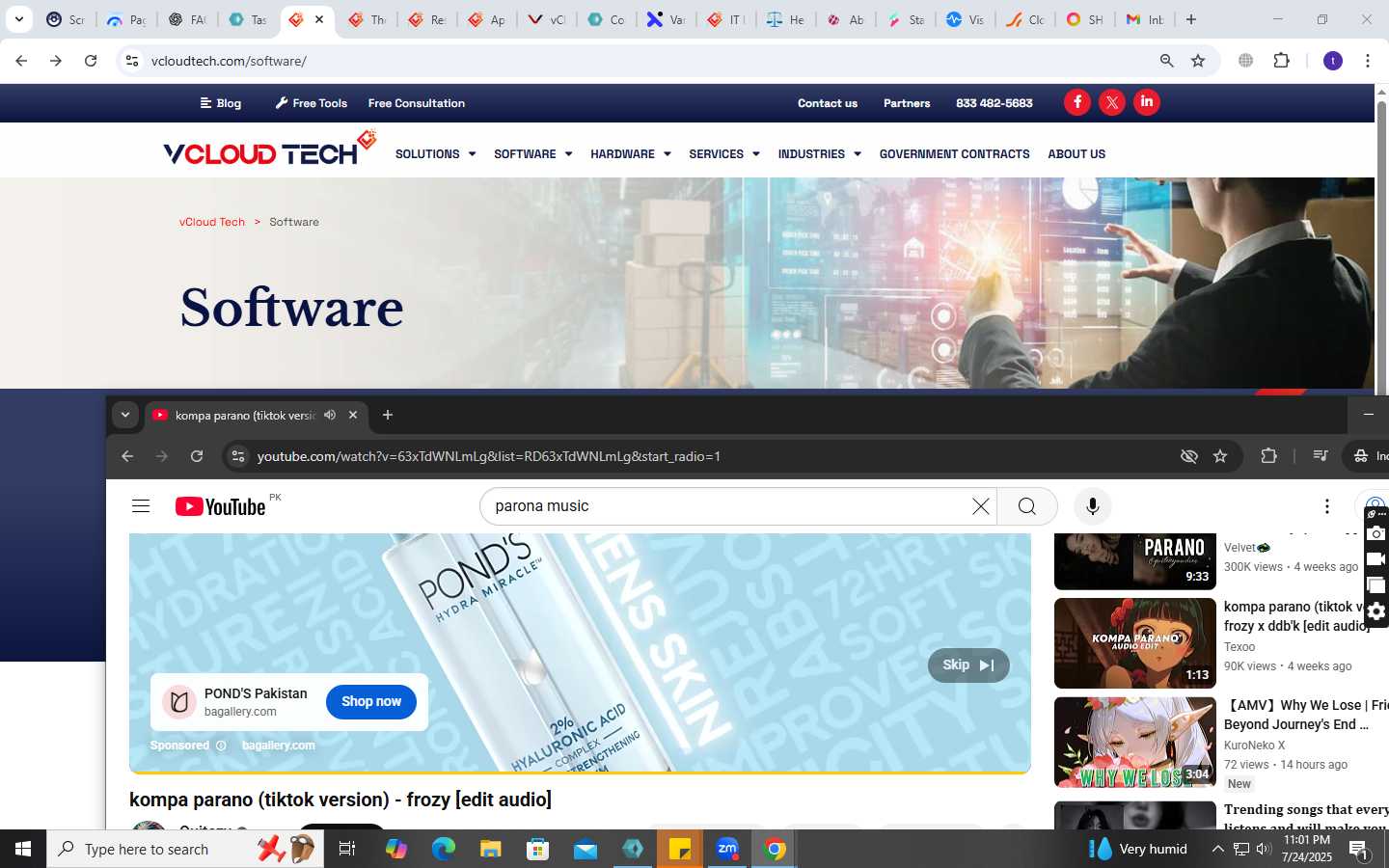The width and height of the screenshot is (1389, 868).
Task: Open the Free Tools link
Action: tap(311, 103)
